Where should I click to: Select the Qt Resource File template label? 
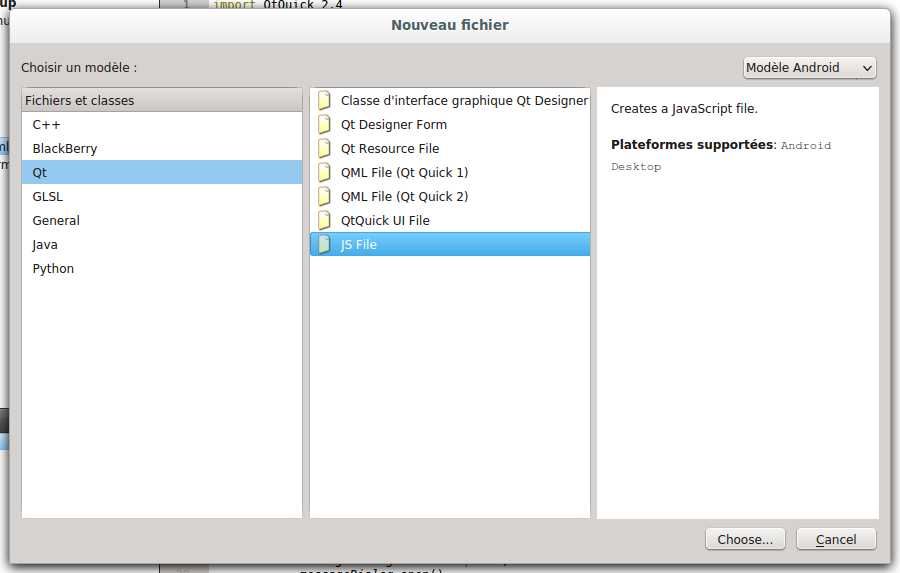pyautogui.click(x=390, y=149)
